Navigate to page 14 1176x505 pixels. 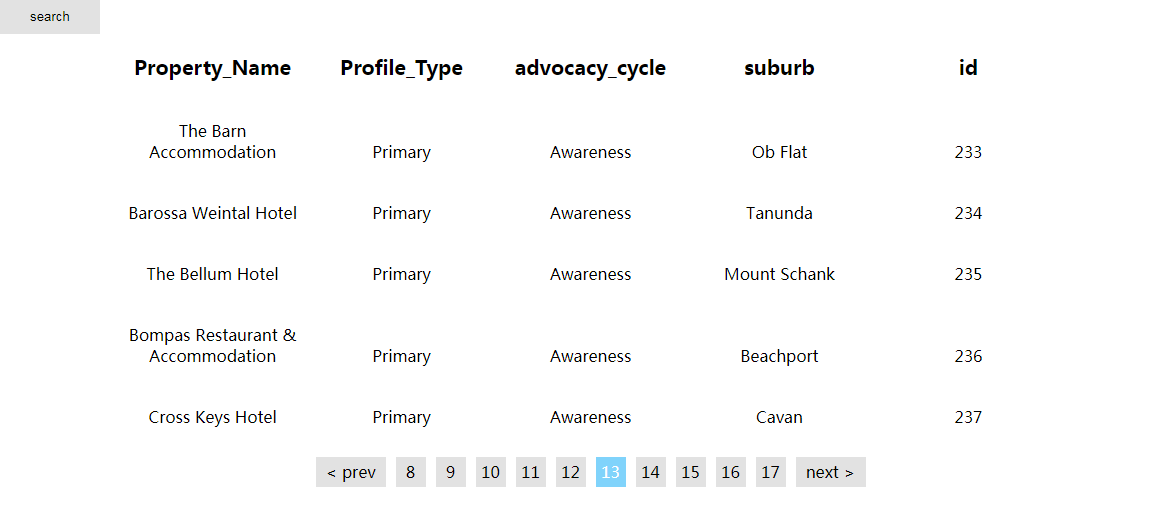point(650,472)
